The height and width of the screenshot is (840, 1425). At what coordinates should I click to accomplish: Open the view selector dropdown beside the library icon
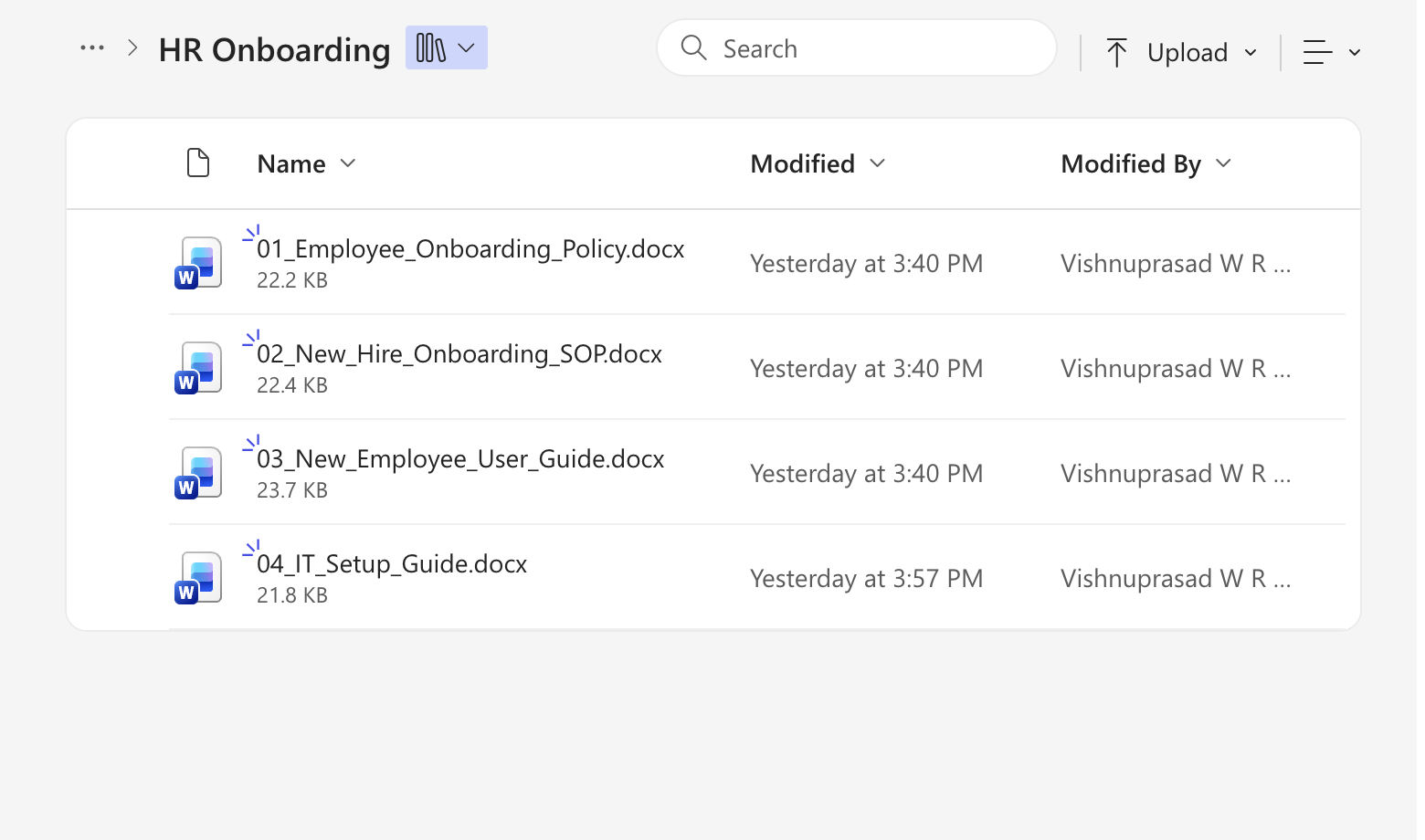[467, 47]
